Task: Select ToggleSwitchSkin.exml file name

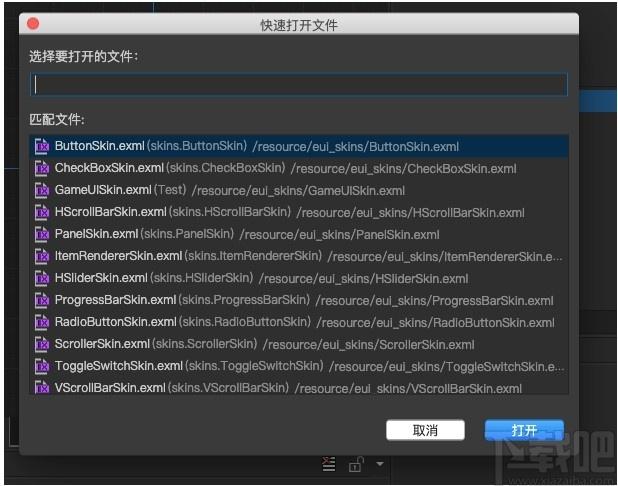Action: click(119, 366)
